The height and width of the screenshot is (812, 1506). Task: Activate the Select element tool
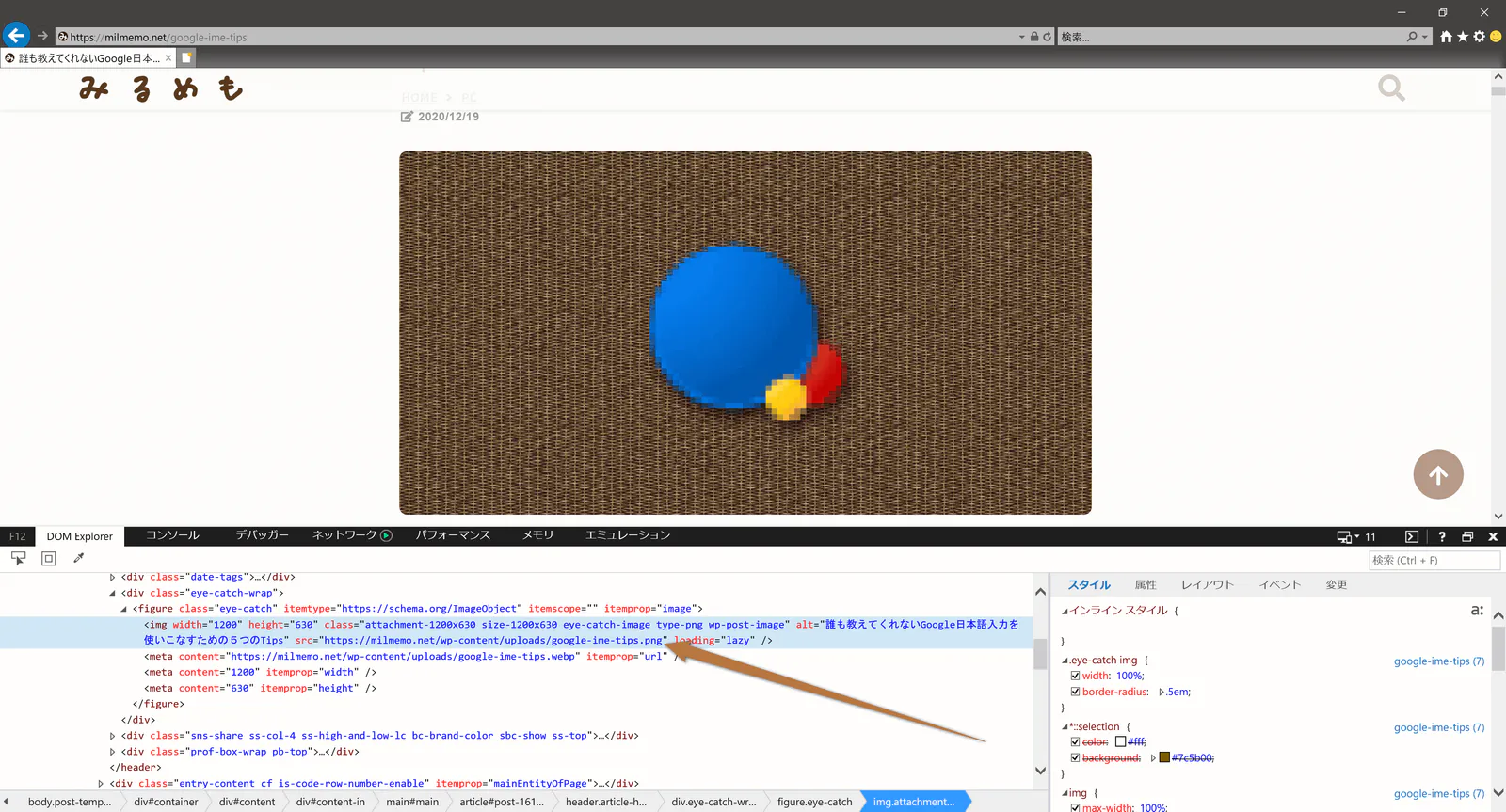click(x=18, y=559)
